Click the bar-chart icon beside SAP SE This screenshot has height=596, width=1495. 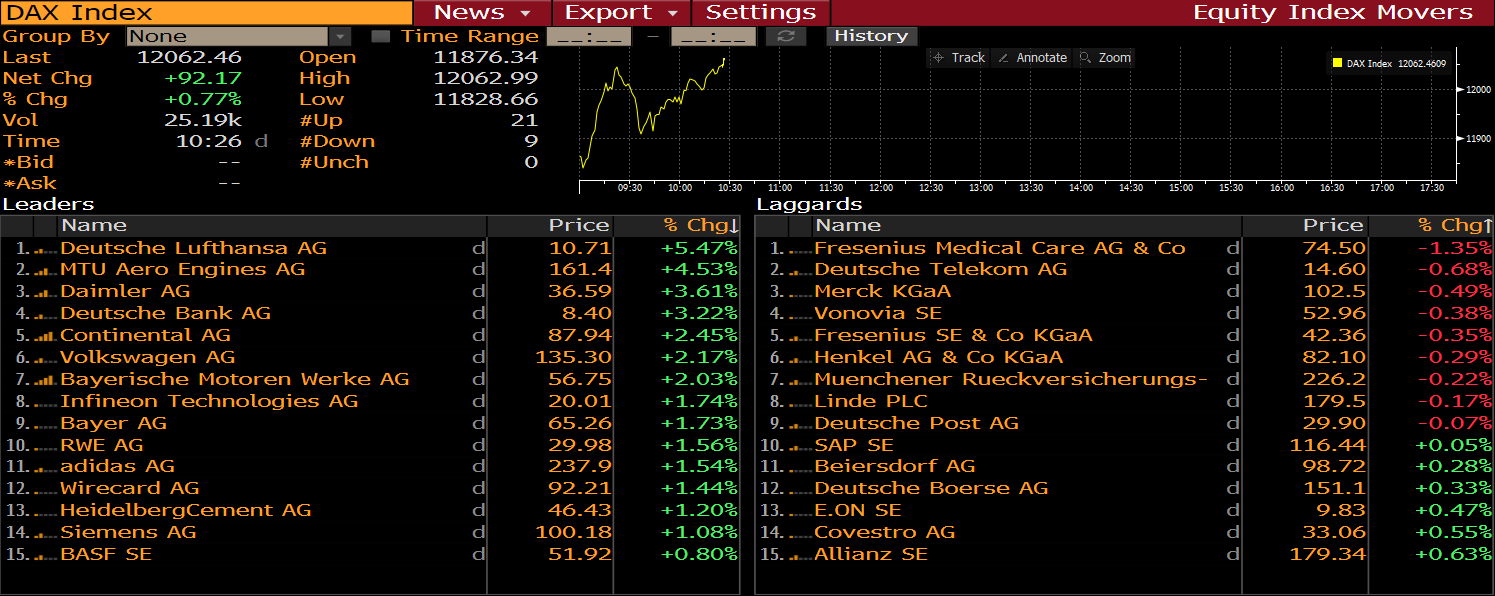(x=799, y=447)
